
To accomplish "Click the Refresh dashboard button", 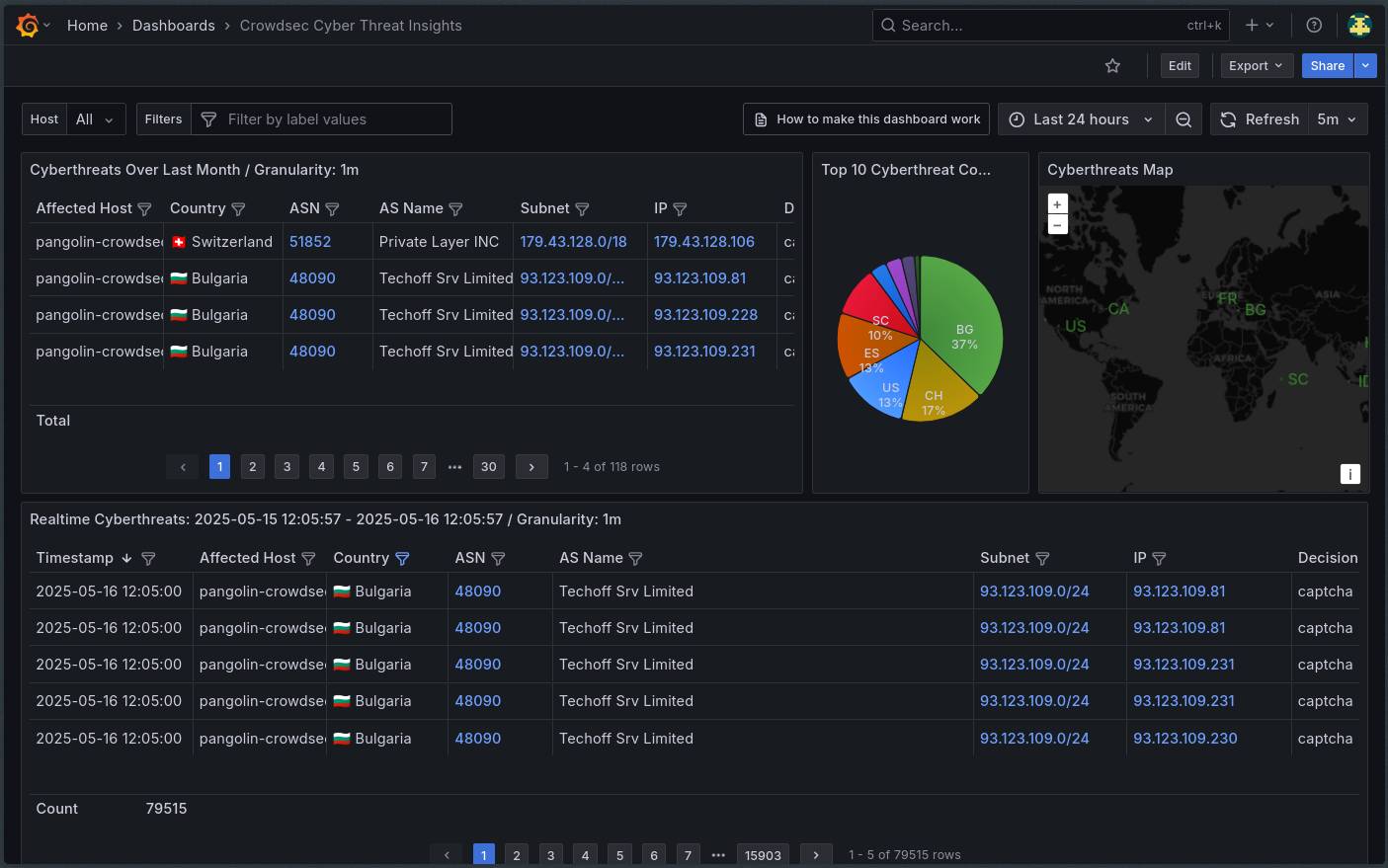I will pos(1260,119).
